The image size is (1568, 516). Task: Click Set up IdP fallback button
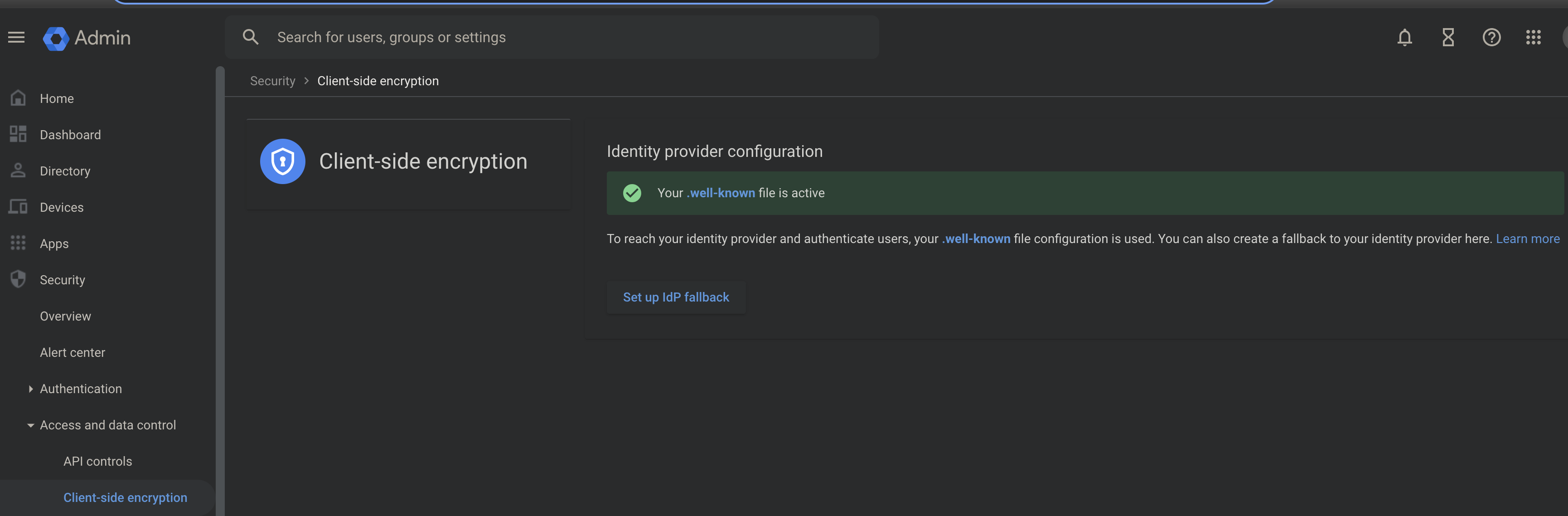(x=676, y=297)
